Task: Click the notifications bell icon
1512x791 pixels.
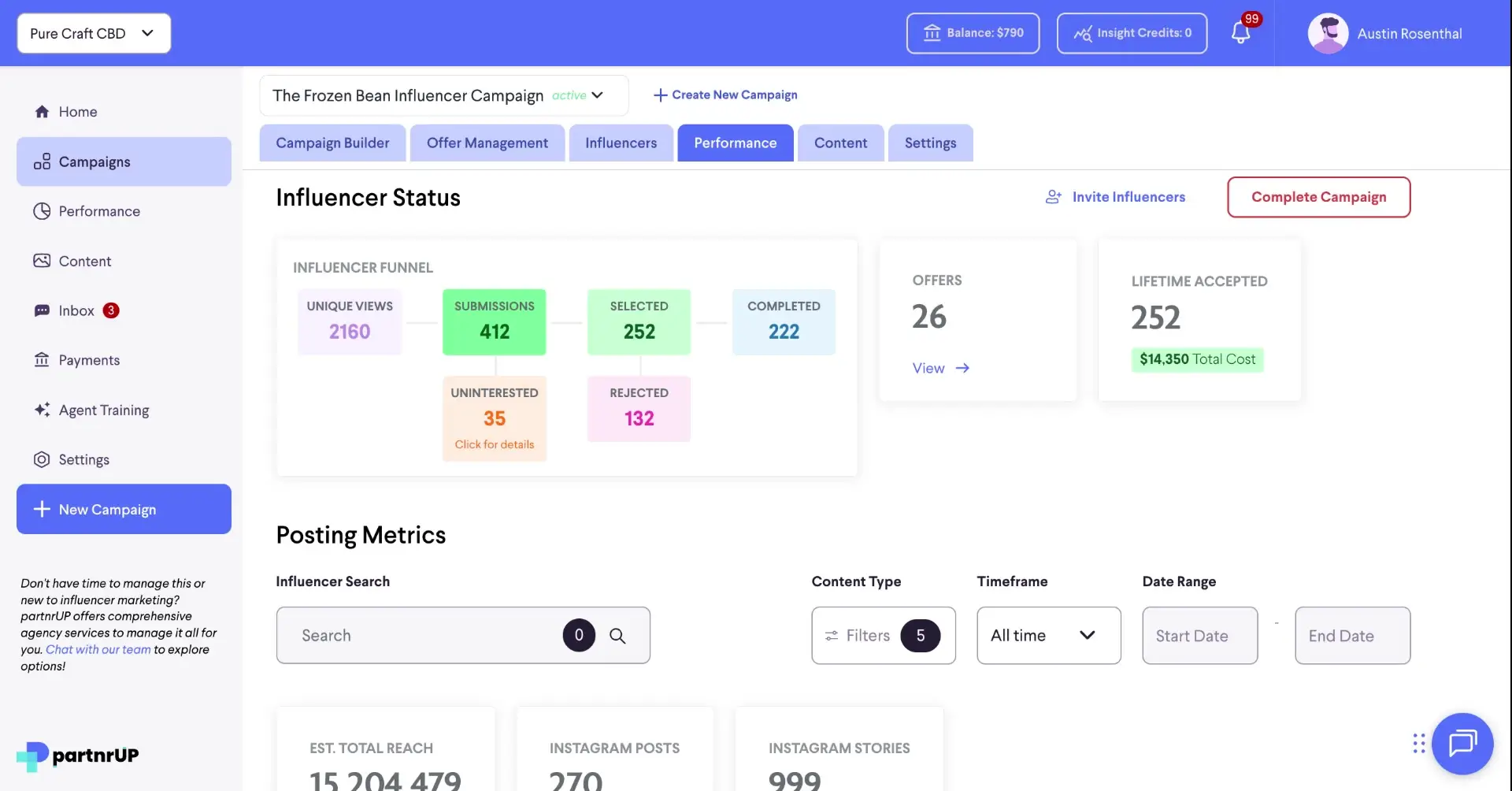Action: (x=1240, y=33)
